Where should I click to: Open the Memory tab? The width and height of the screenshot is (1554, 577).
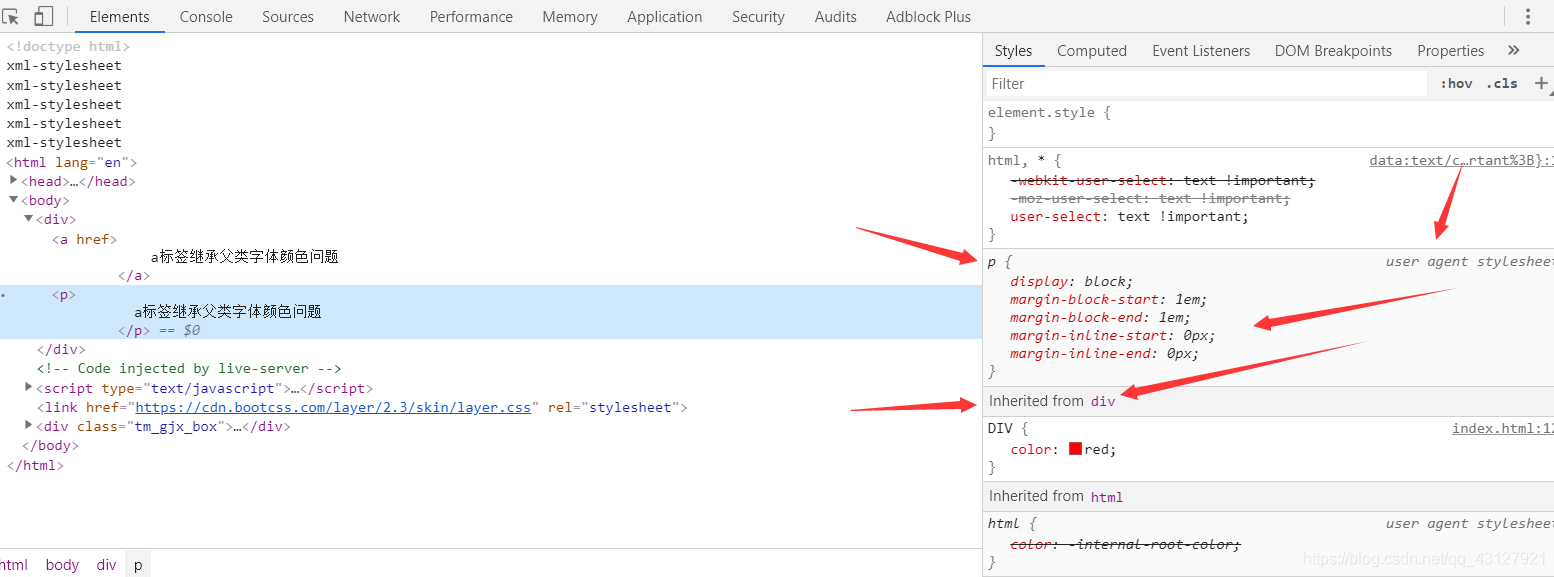(x=570, y=16)
